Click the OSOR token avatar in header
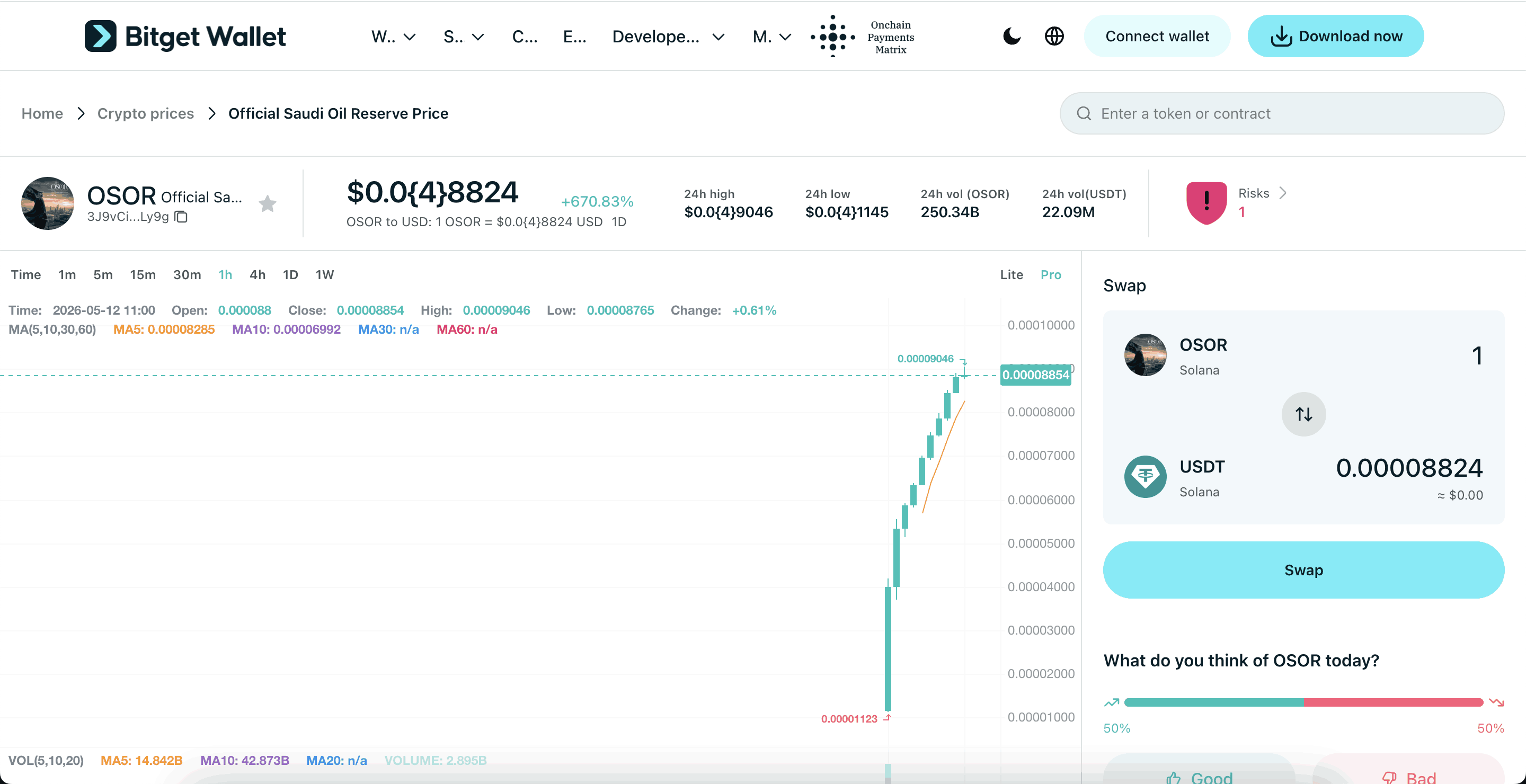The image size is (1526, 784). [x=47, y=203]
